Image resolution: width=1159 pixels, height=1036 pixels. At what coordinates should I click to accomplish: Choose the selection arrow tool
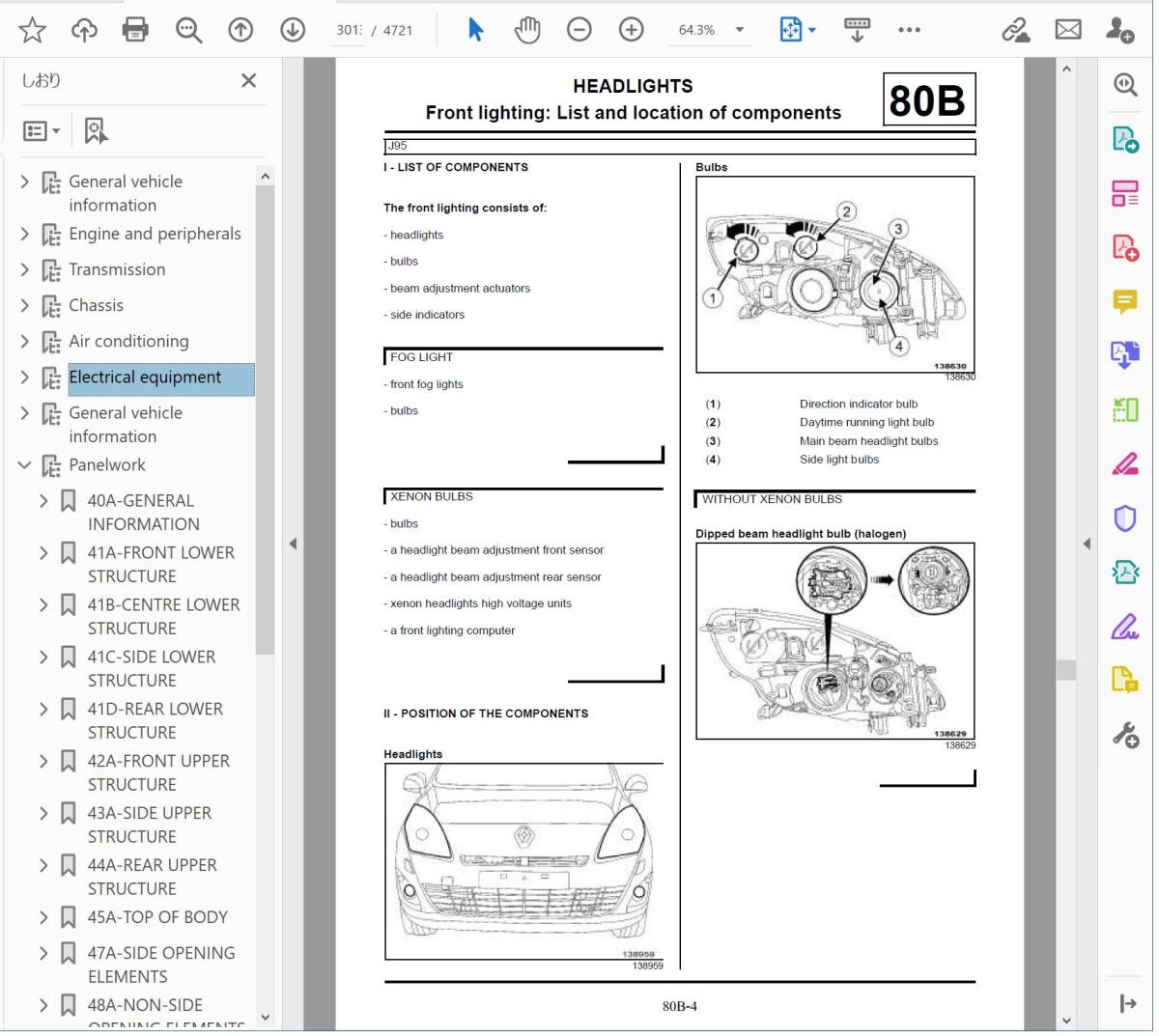(x=475, y=30)
